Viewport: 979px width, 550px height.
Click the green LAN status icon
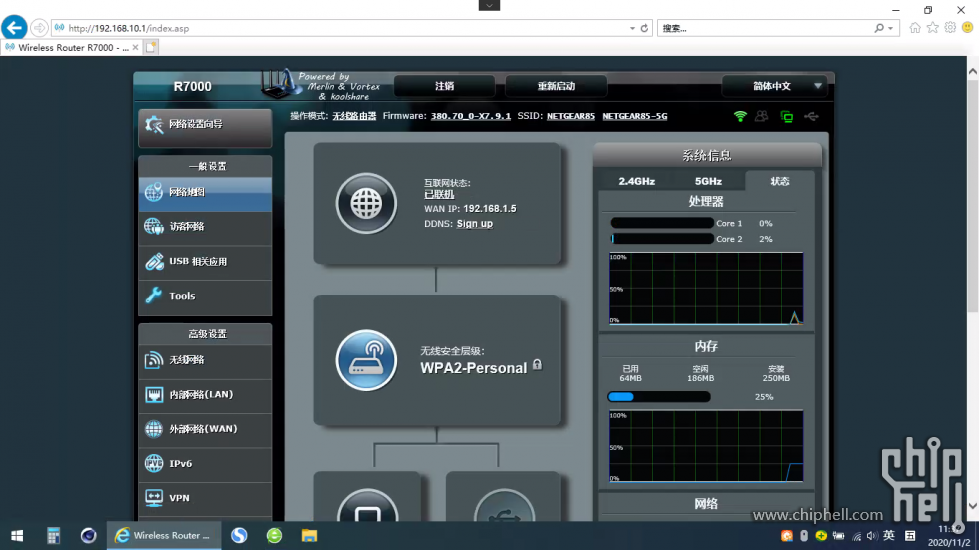coord(787,117)
